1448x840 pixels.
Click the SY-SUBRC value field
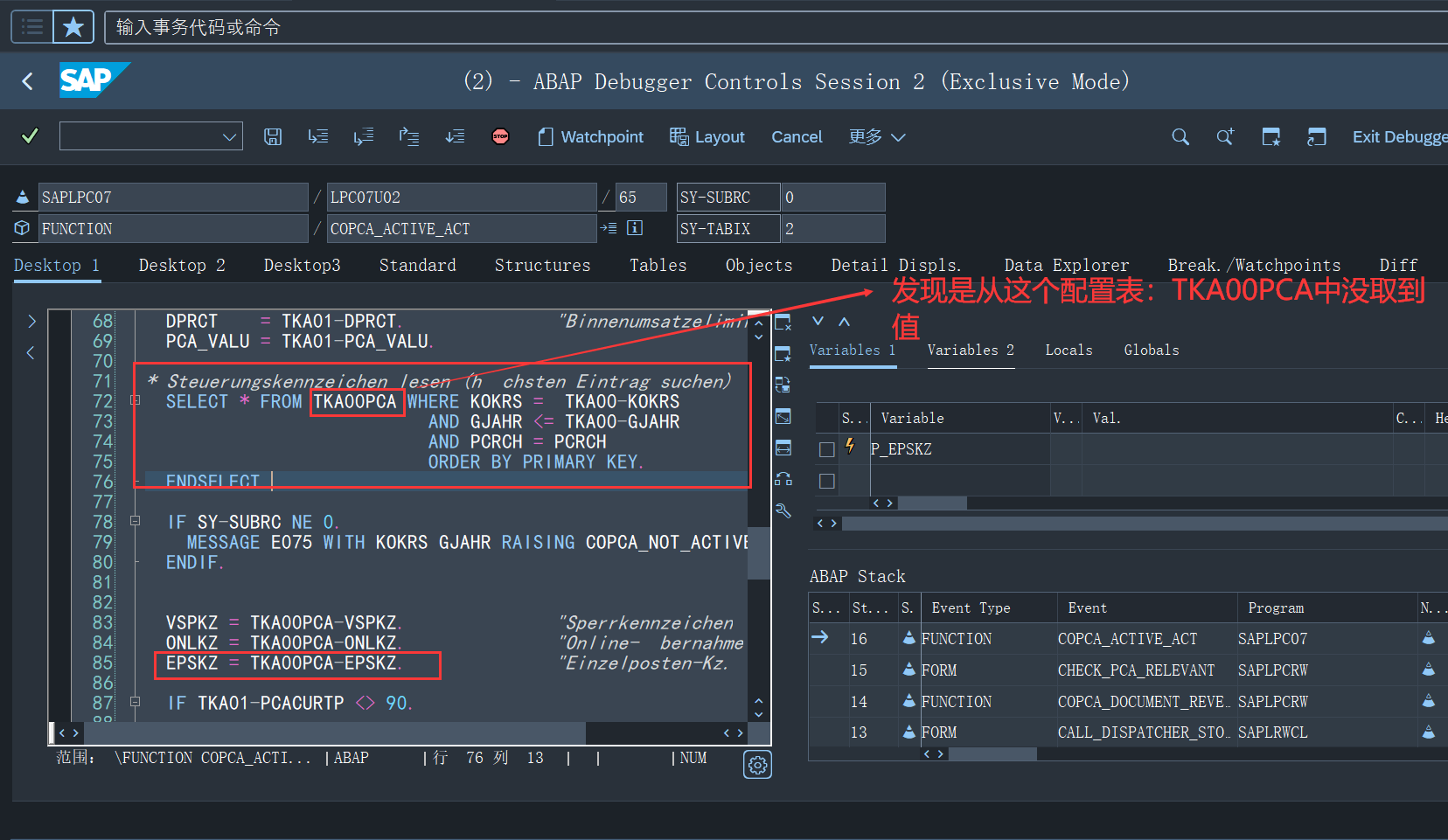tap(832, 197)
